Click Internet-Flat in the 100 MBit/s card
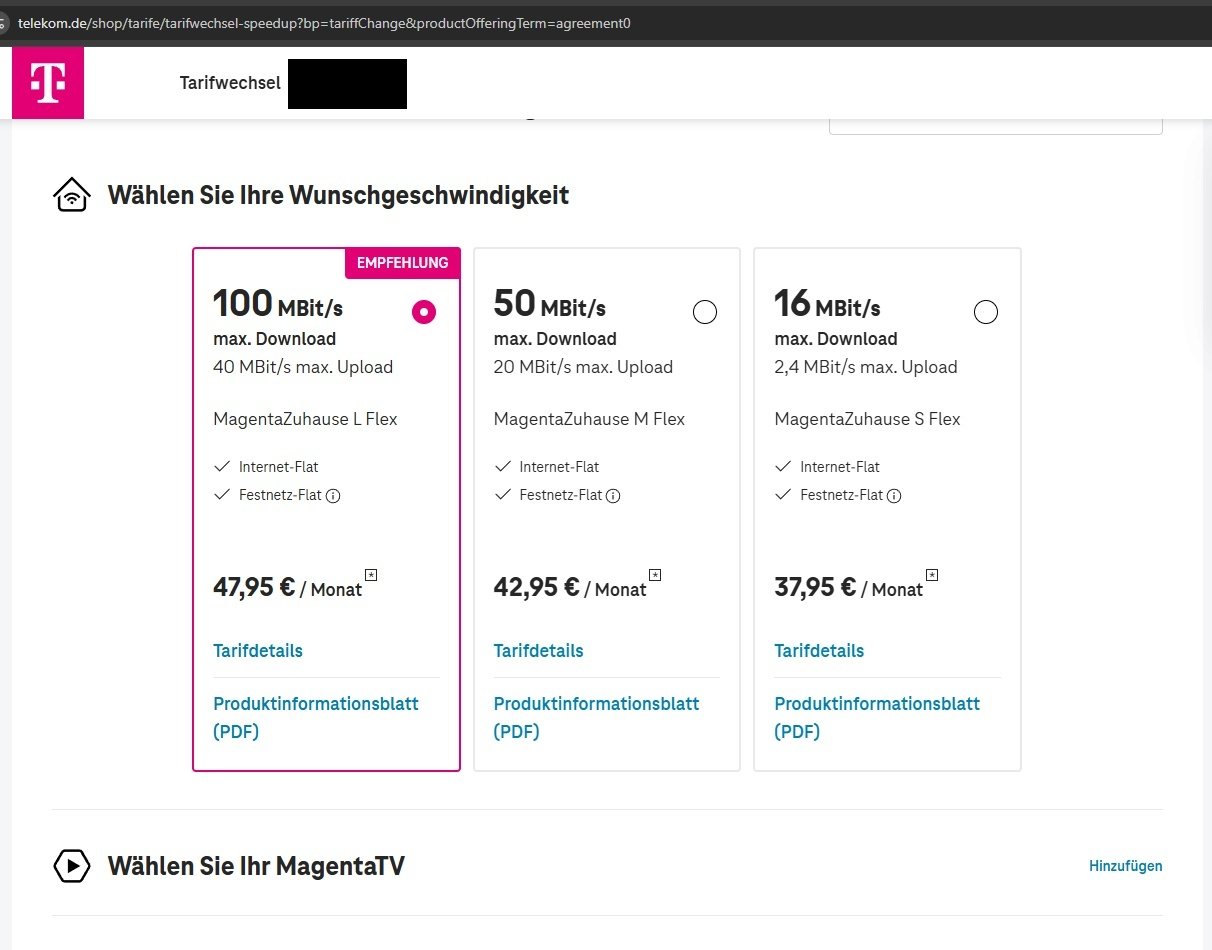 coord(279,467)
